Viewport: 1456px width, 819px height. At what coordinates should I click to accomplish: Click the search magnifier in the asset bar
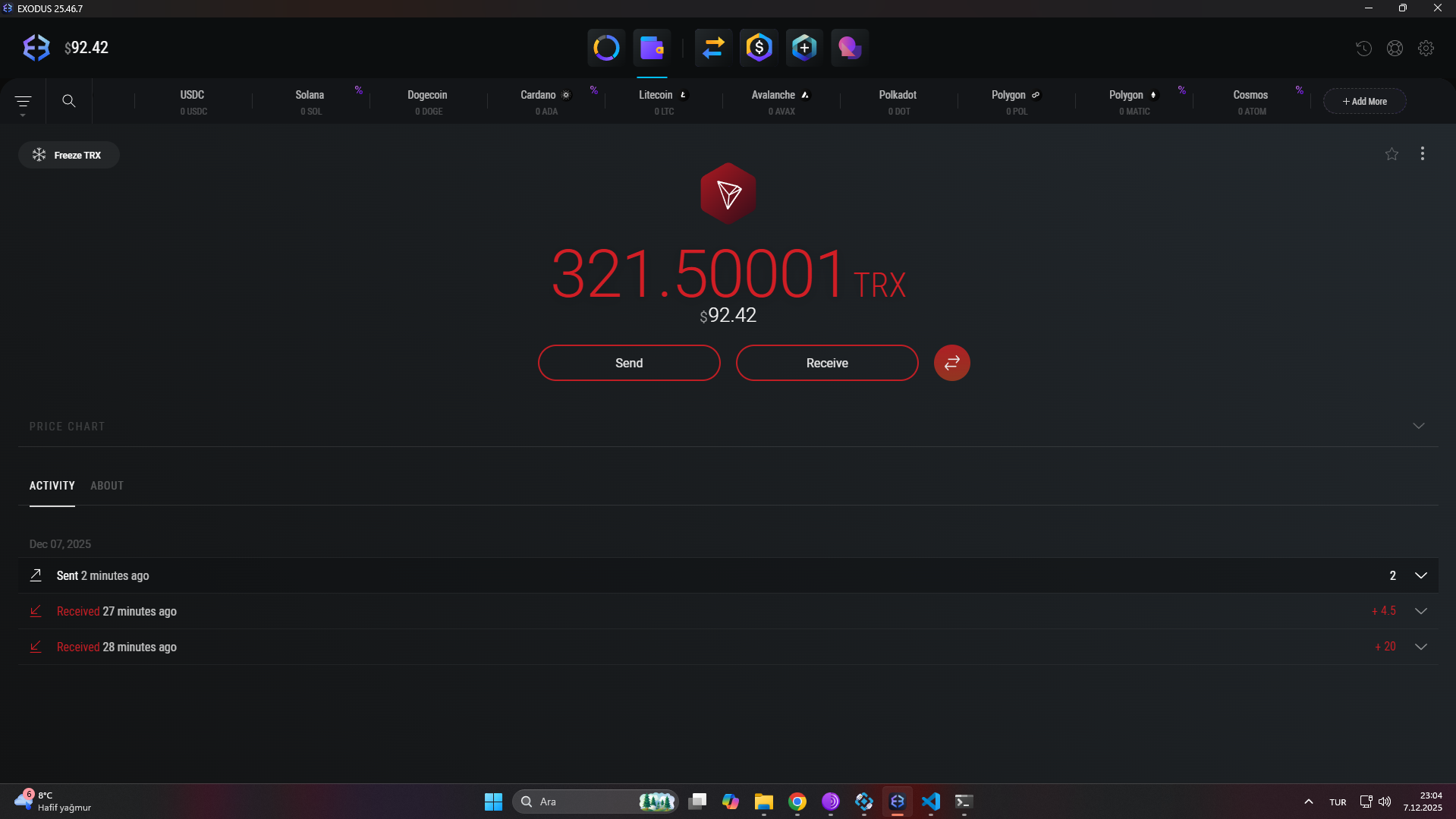(x=68, y=101)
